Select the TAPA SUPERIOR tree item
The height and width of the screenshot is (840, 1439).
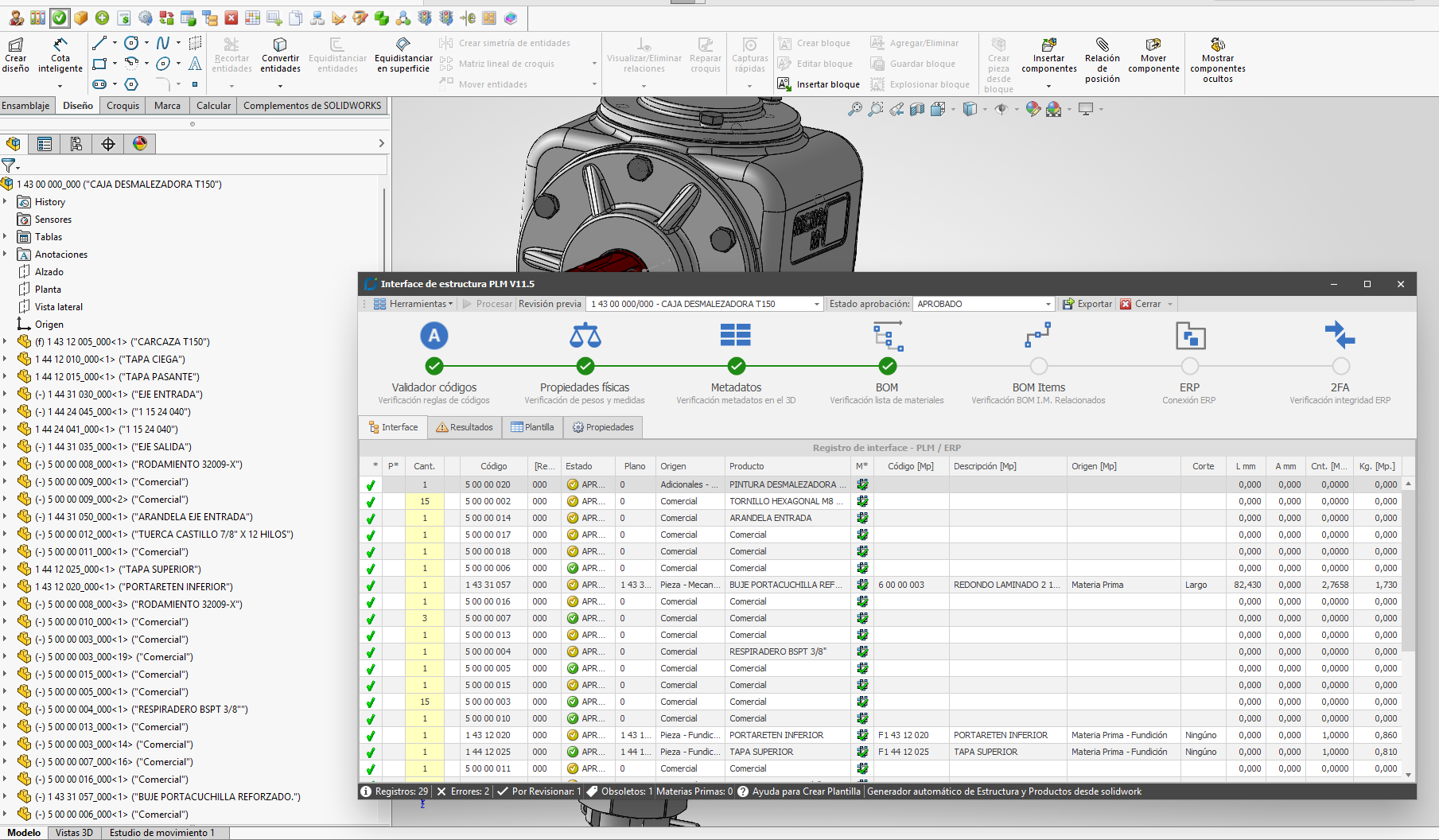118,570
